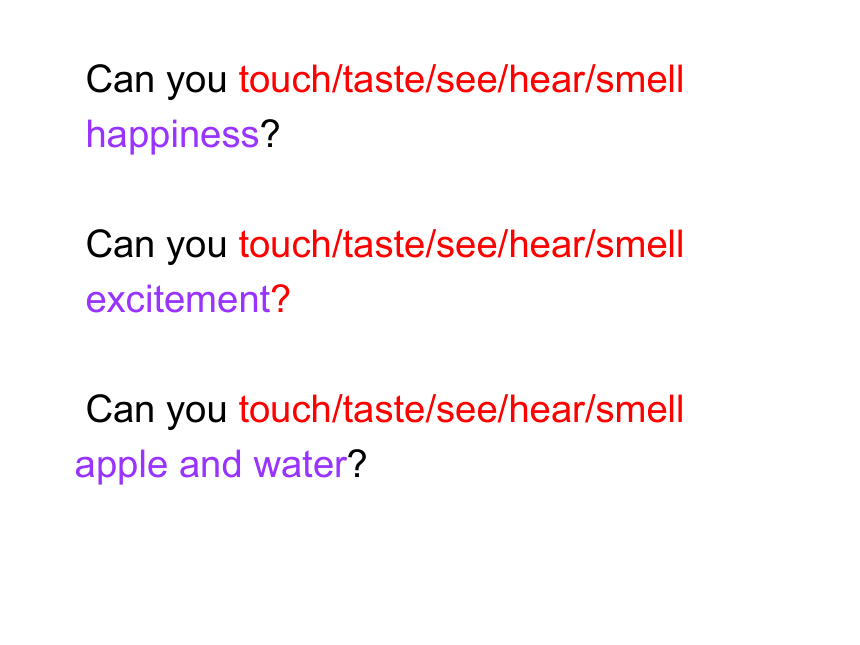Click "Can" in the third question
The height and width of the screenshot is (645, 860).
pyautogui.click(x=120, y=409)
